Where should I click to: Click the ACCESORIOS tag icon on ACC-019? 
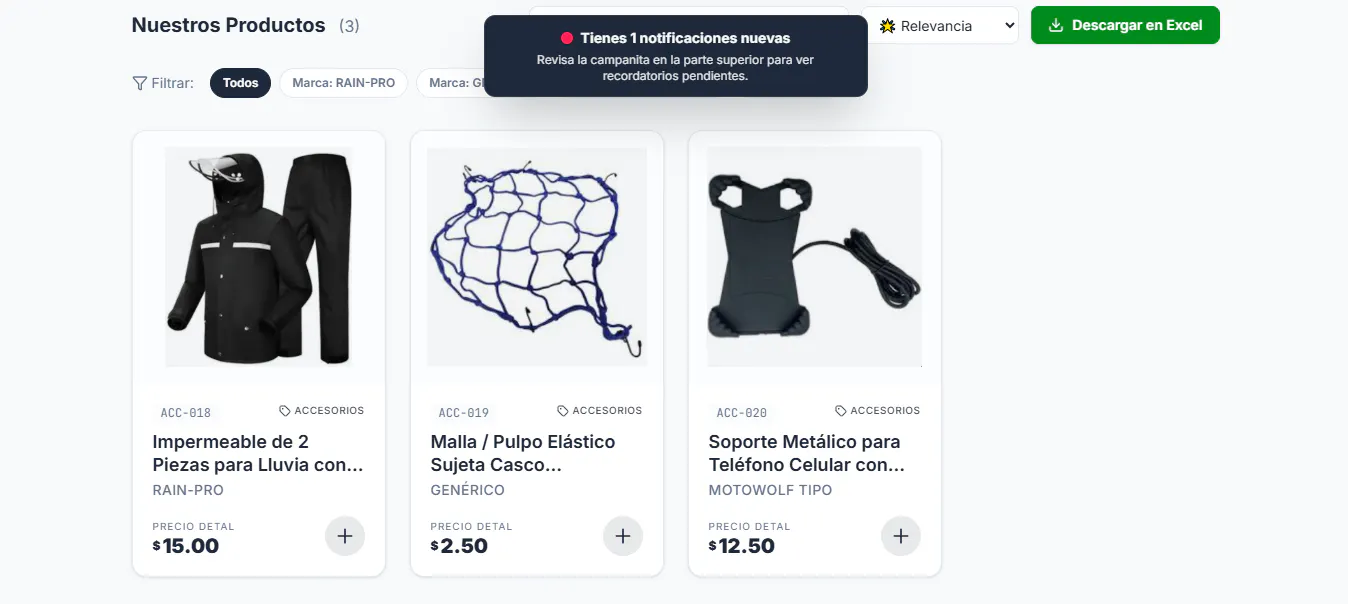tap(563, 411)
